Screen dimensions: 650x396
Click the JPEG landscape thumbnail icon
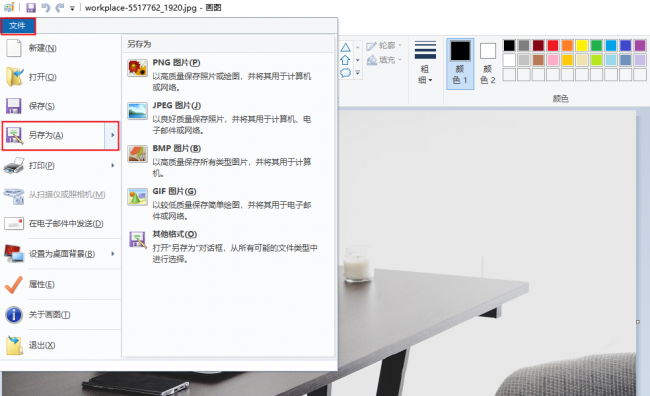pyautogui.click(x=137, y=111)
